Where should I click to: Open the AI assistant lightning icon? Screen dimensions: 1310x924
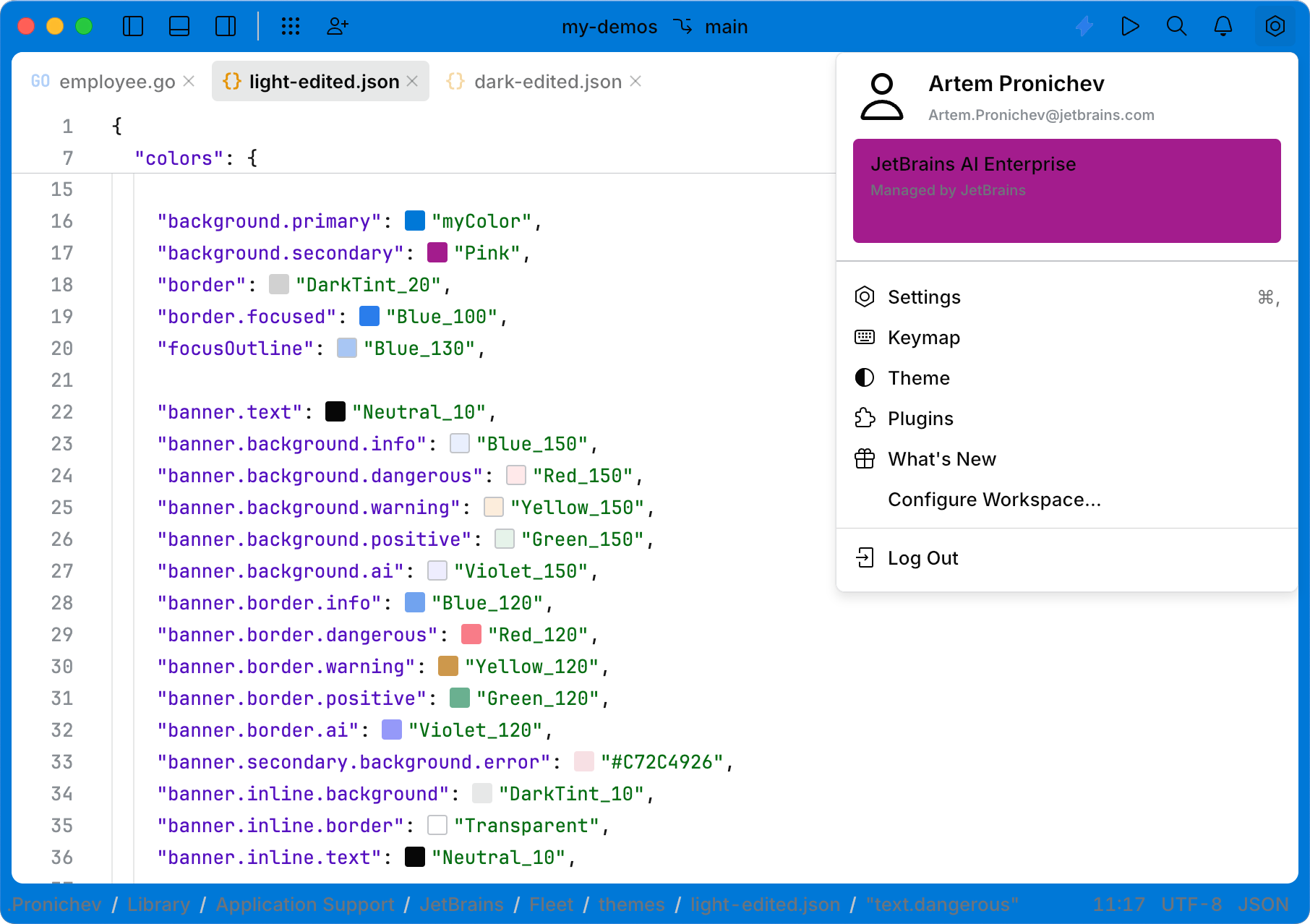click(1084, 27)
